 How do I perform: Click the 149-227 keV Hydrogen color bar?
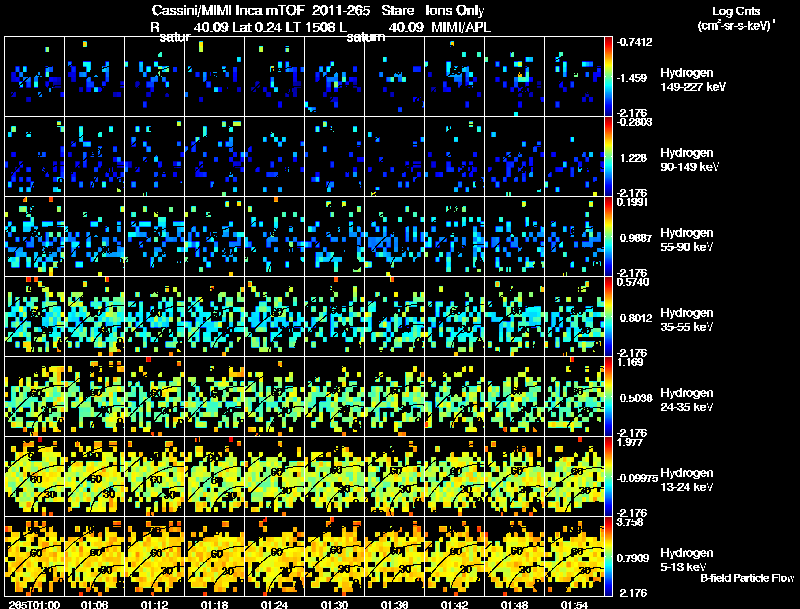pyautogui.click(x=610, y=76)
